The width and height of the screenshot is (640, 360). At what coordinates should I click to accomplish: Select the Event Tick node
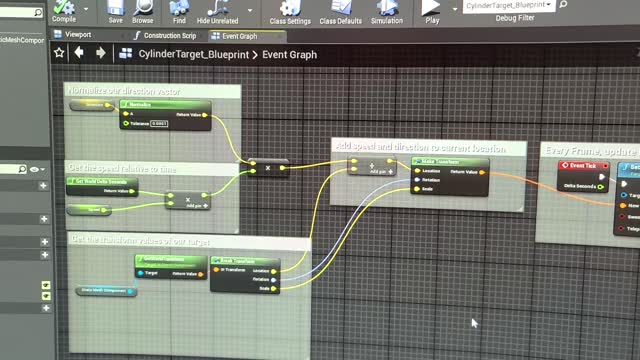[583, 176]
